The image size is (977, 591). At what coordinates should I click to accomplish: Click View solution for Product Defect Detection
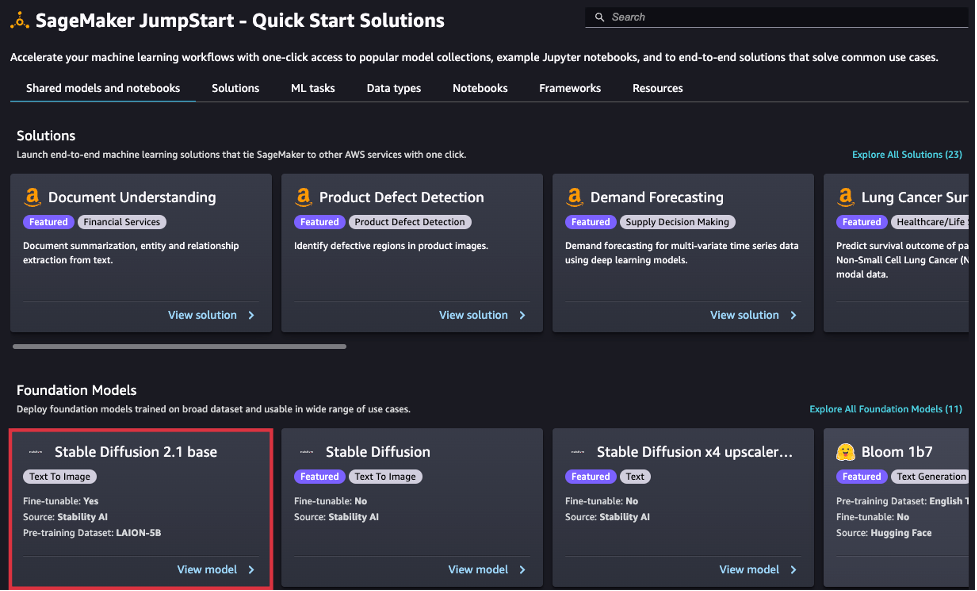(x=473, y=315)
